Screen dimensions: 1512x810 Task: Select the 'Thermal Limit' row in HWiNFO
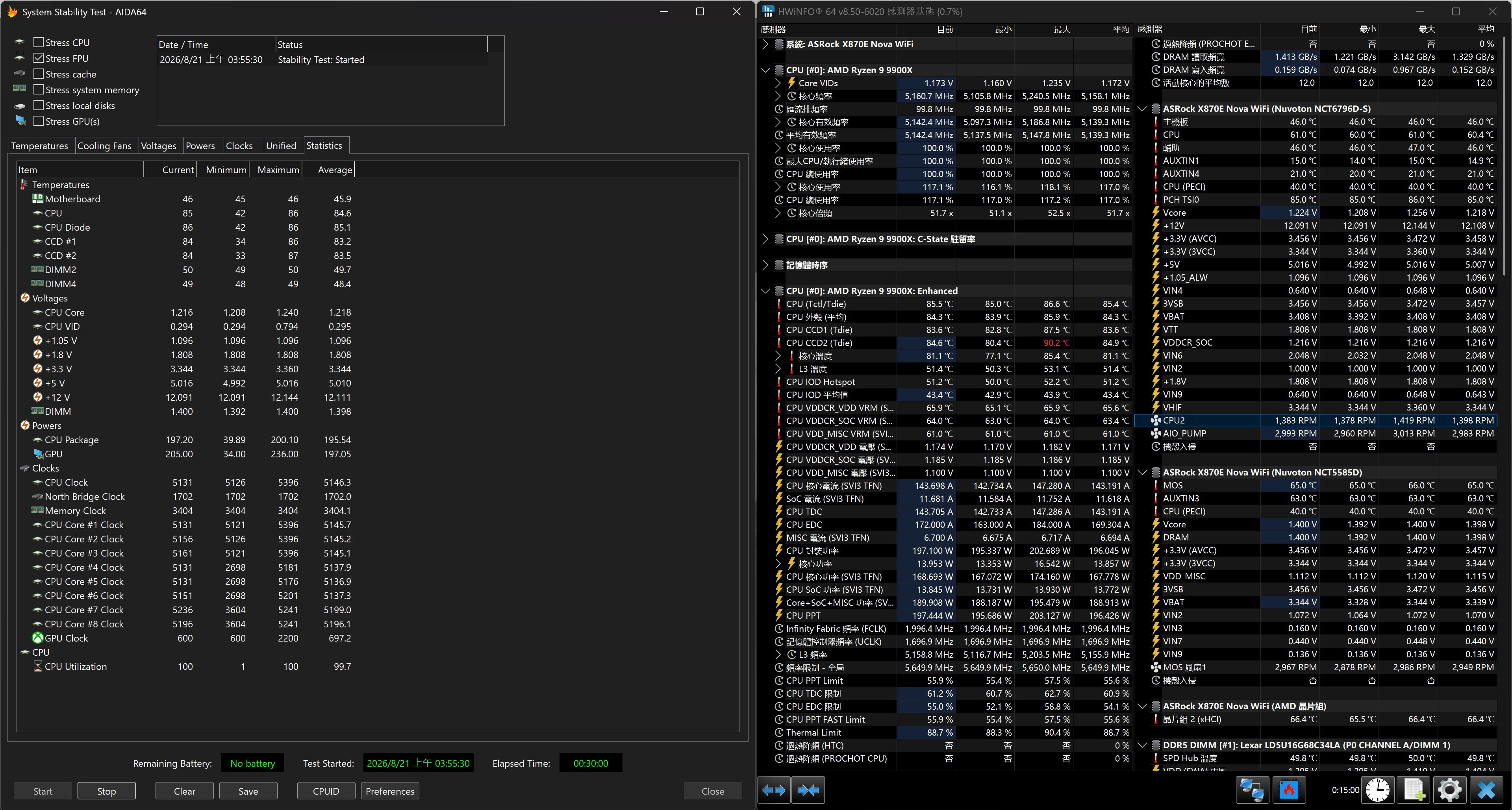[x=945, y=732]
